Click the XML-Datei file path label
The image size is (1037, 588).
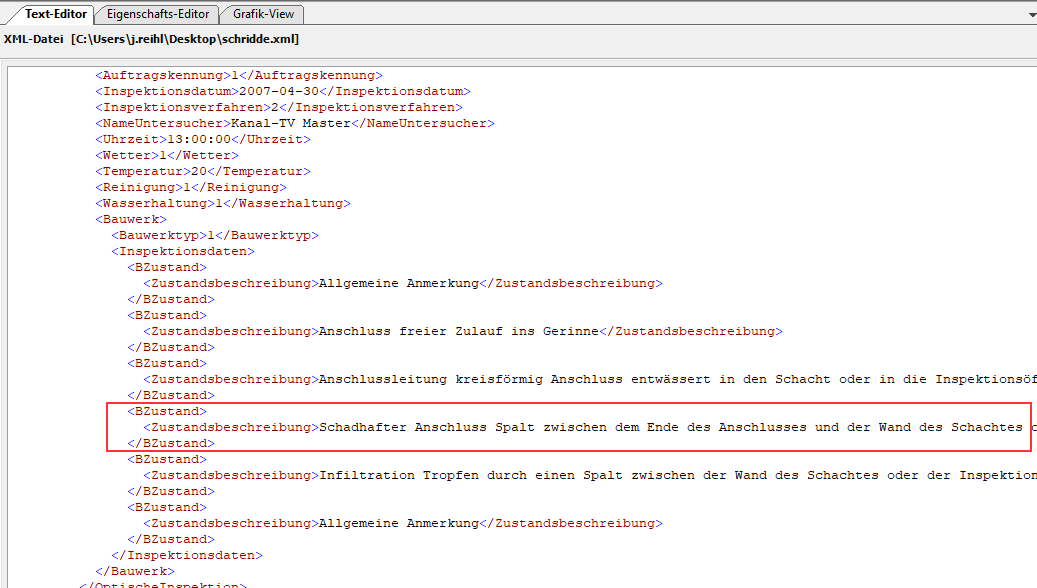151,39
